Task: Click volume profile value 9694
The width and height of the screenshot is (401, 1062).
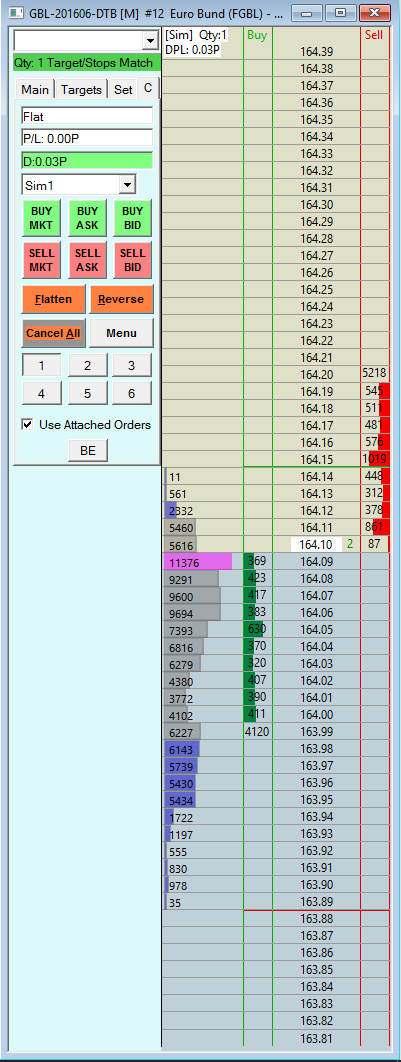Action: 192,612
